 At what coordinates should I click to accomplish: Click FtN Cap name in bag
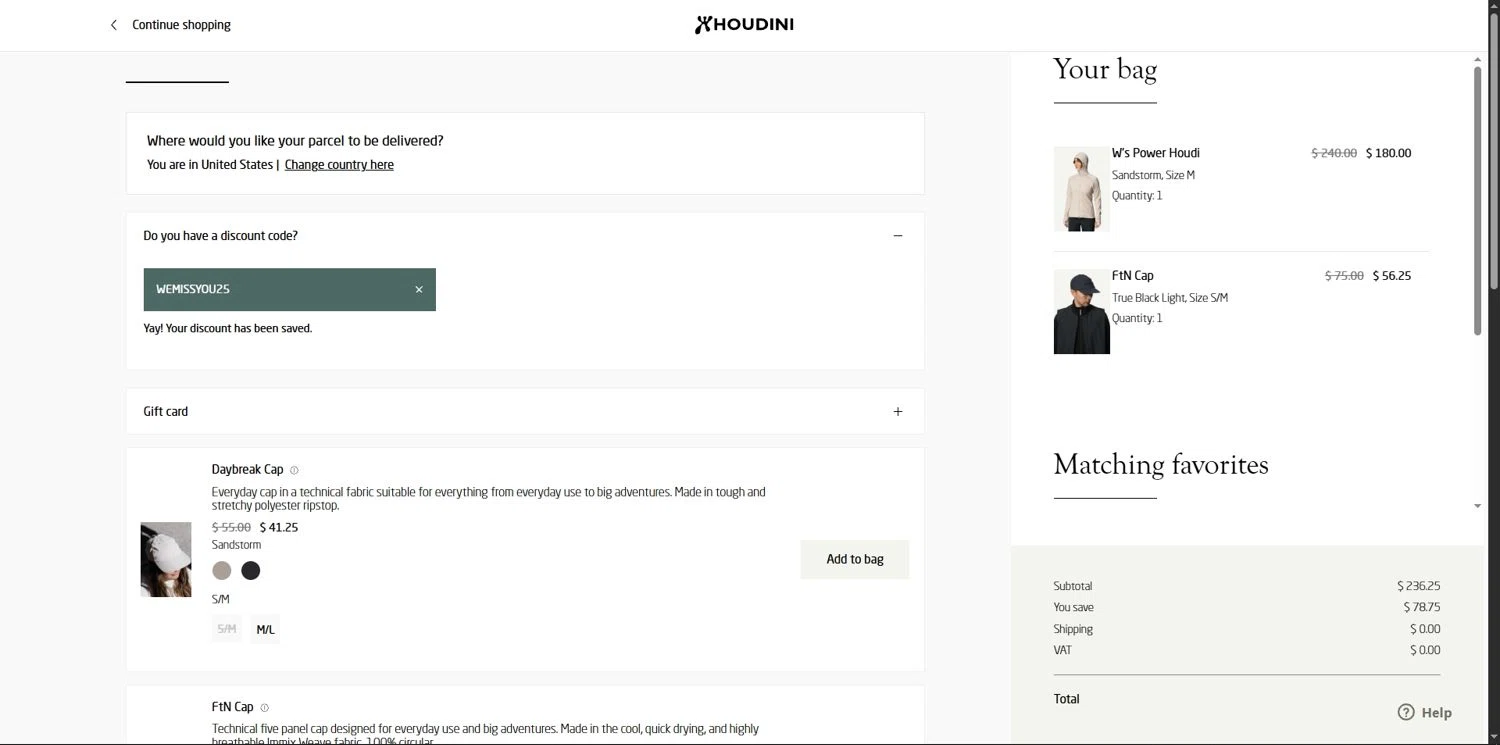1133,275
